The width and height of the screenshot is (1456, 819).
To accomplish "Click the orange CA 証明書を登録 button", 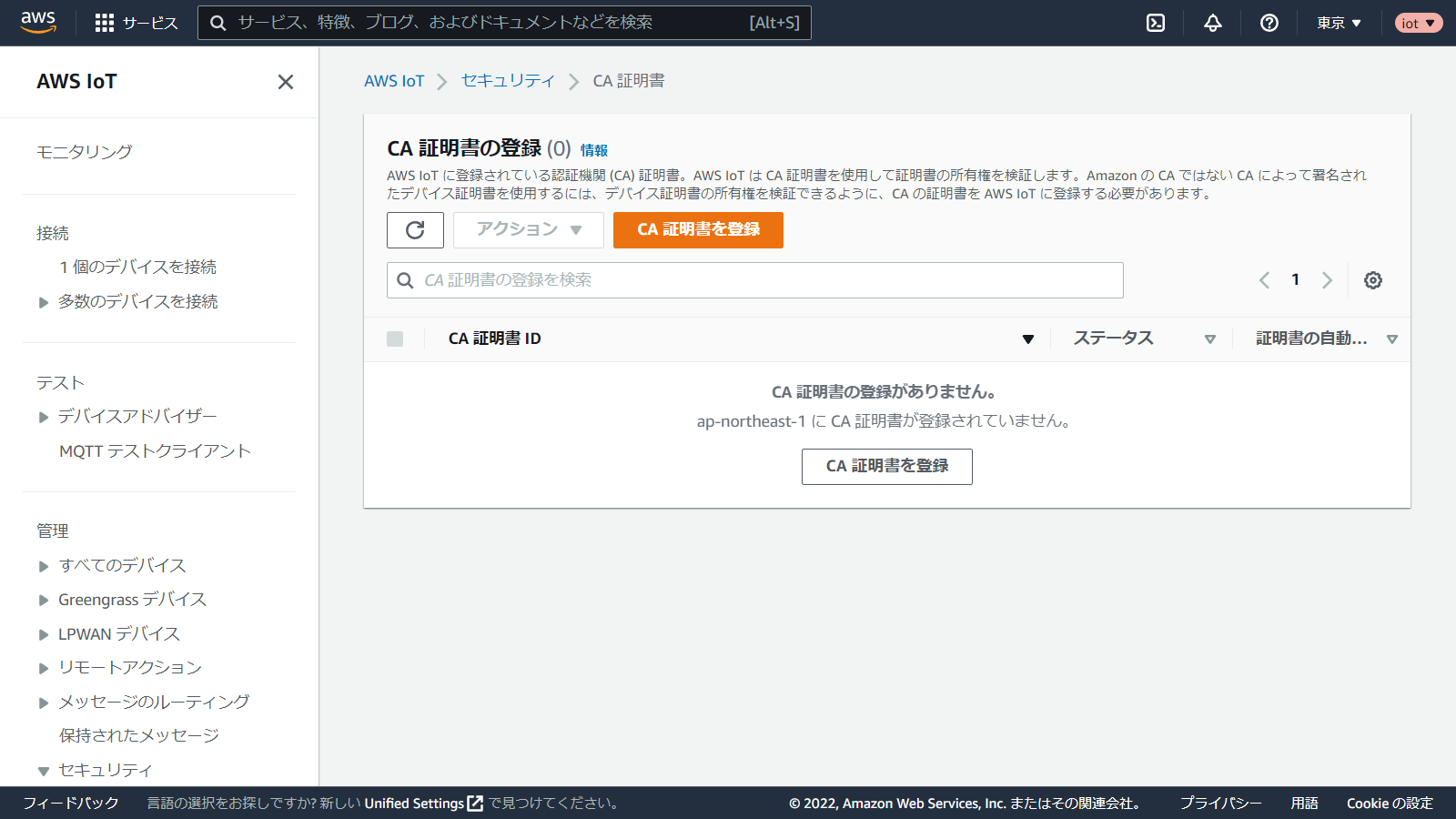I will (698, 230).
